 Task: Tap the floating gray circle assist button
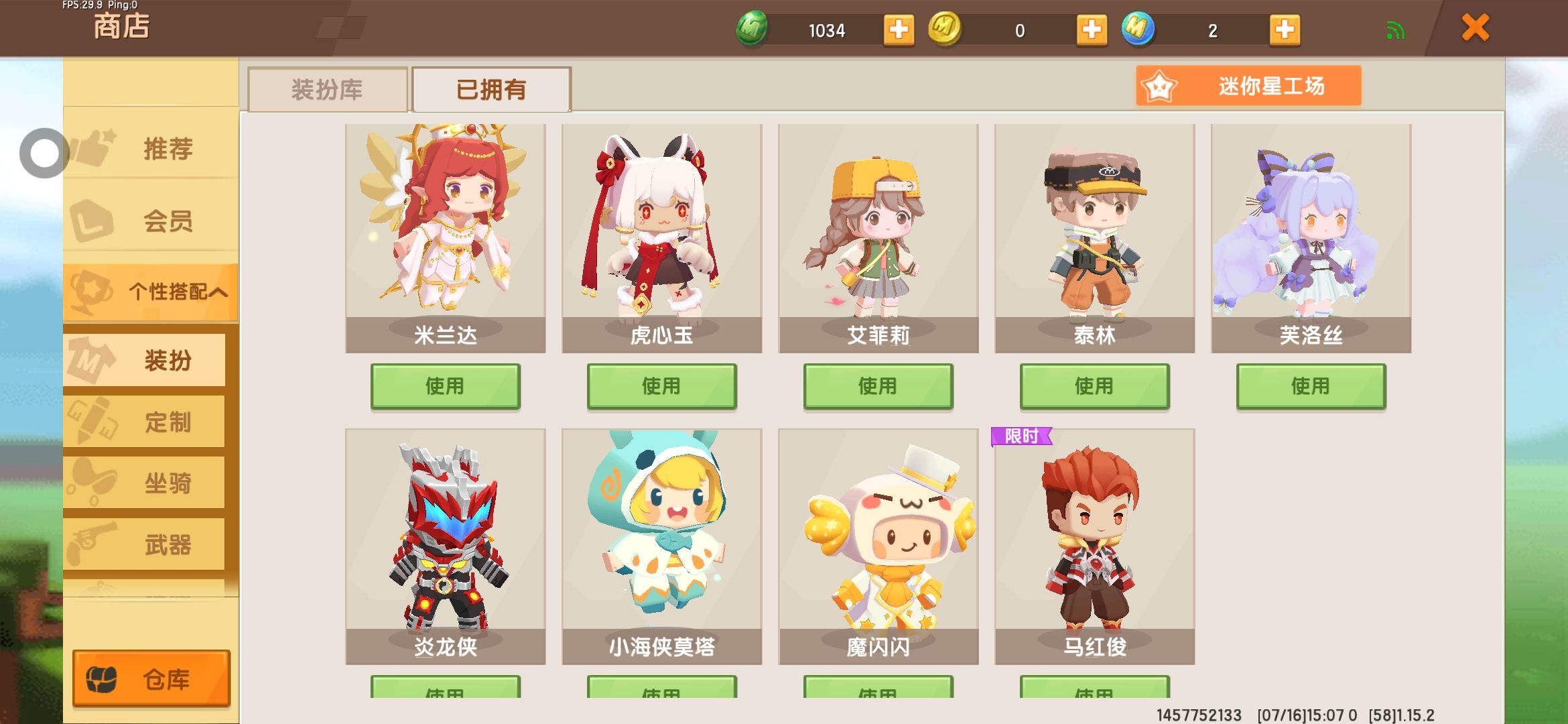click(45, 154)
